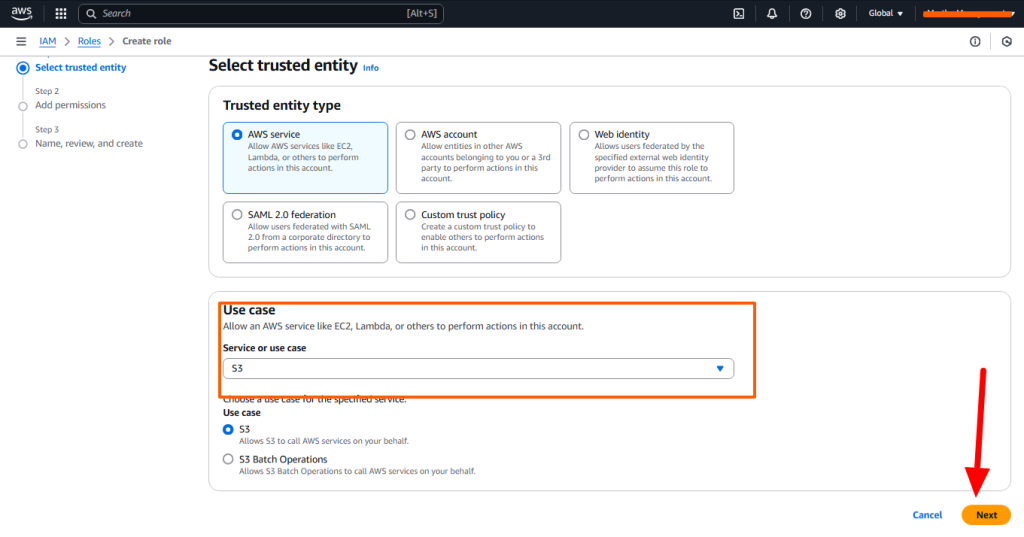Select the Web identity trusted entity
This screenshot has width=1024, height=537.
click(x=652, y=157)
